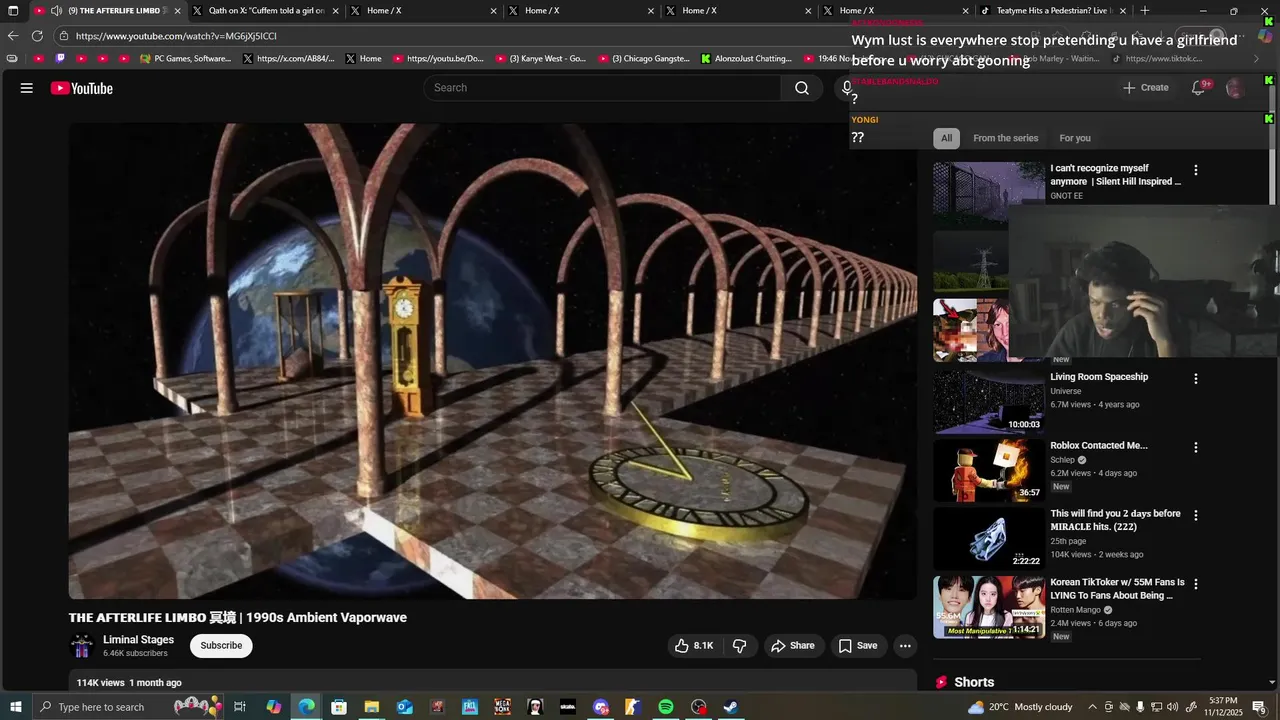Open File Explorer from the taskbar
The height and width of the screenshot is (720, 1280).
tap(371, 707)
